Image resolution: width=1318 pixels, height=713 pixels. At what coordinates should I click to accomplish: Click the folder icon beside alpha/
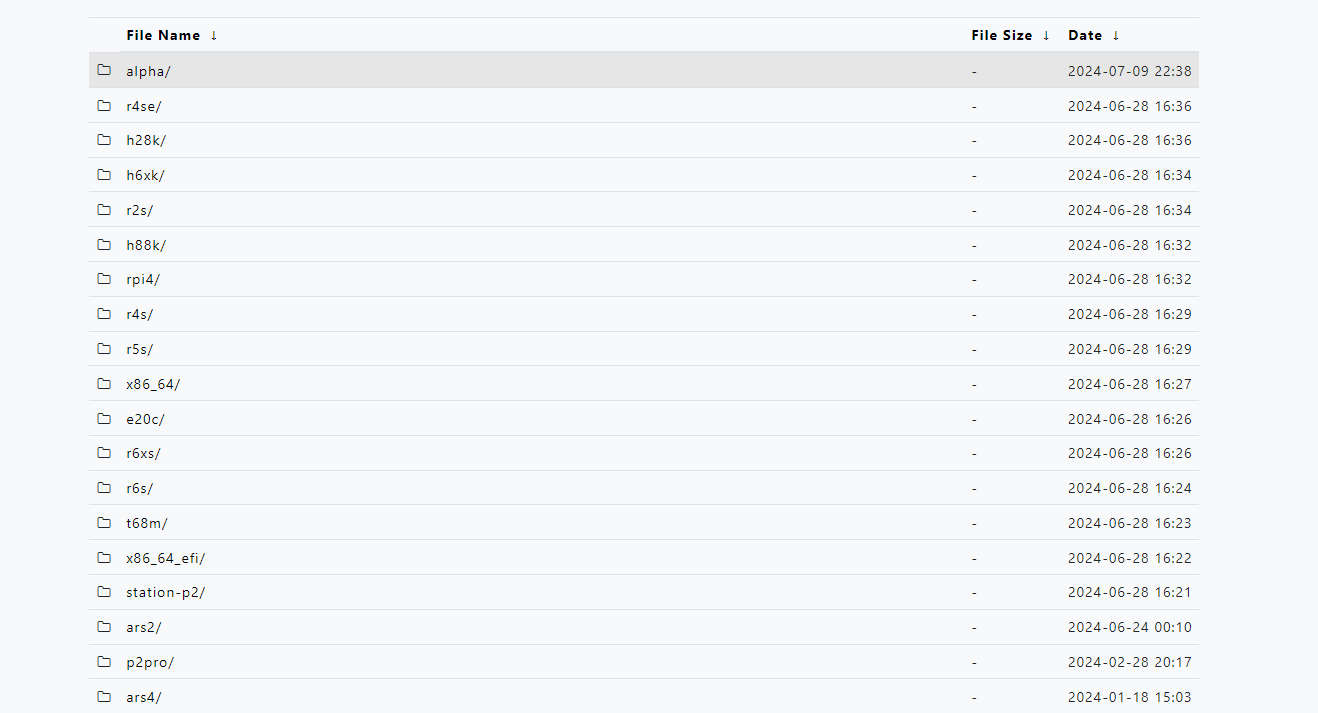pyautogui.click(x=104, y=70)
